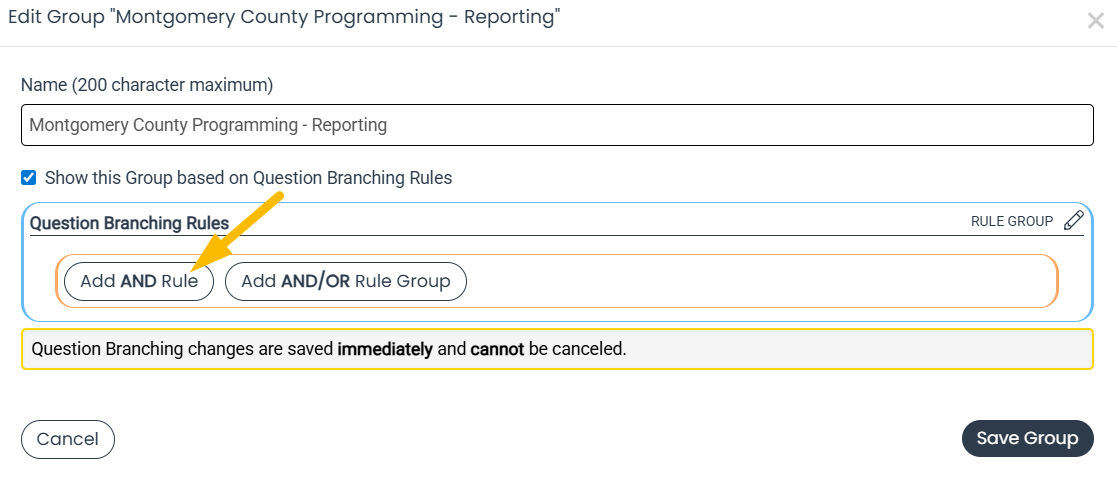
Task: Click the Add AND Rule button
Action: 139,281
